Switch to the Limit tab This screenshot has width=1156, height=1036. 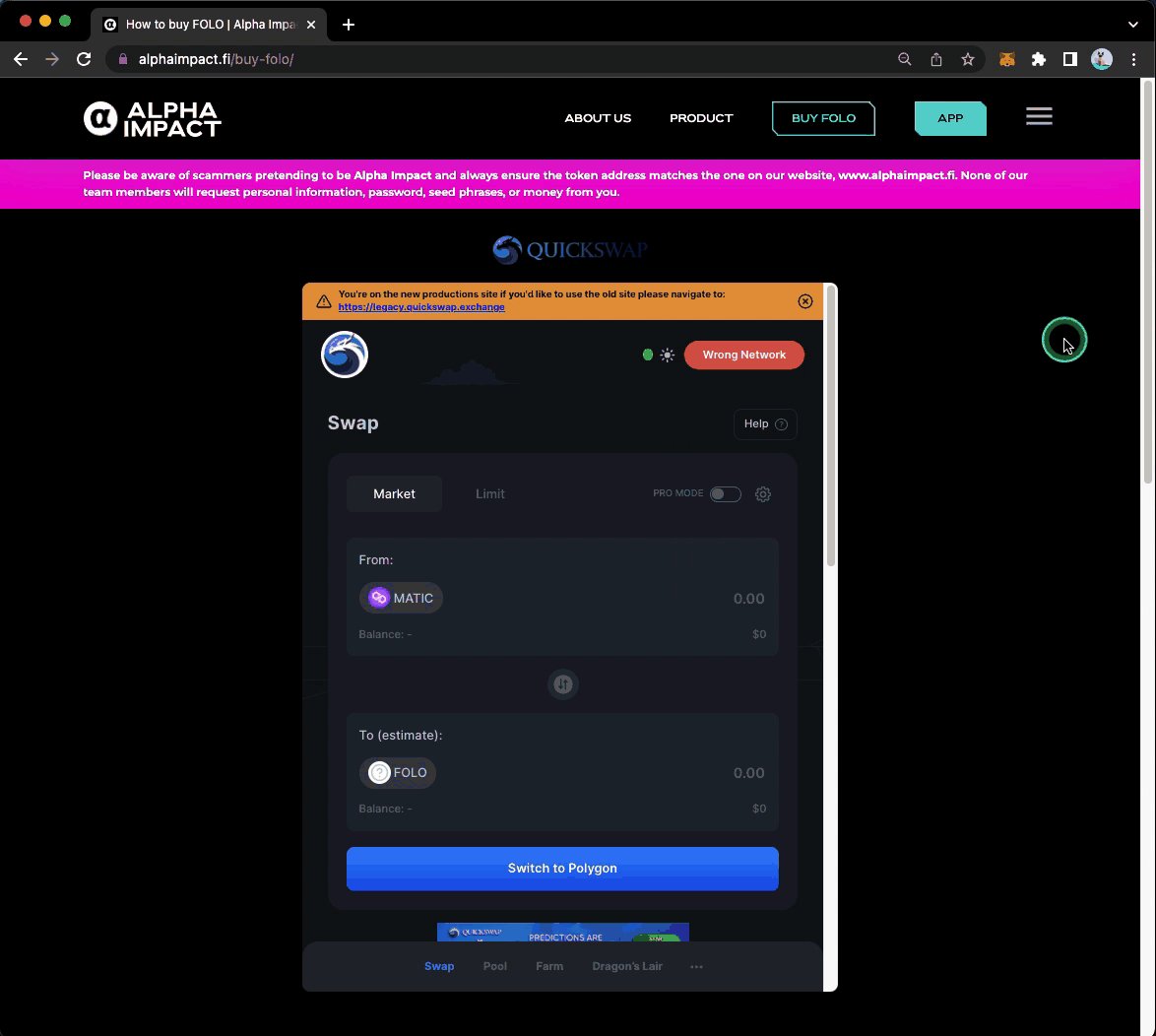[490, 494]
